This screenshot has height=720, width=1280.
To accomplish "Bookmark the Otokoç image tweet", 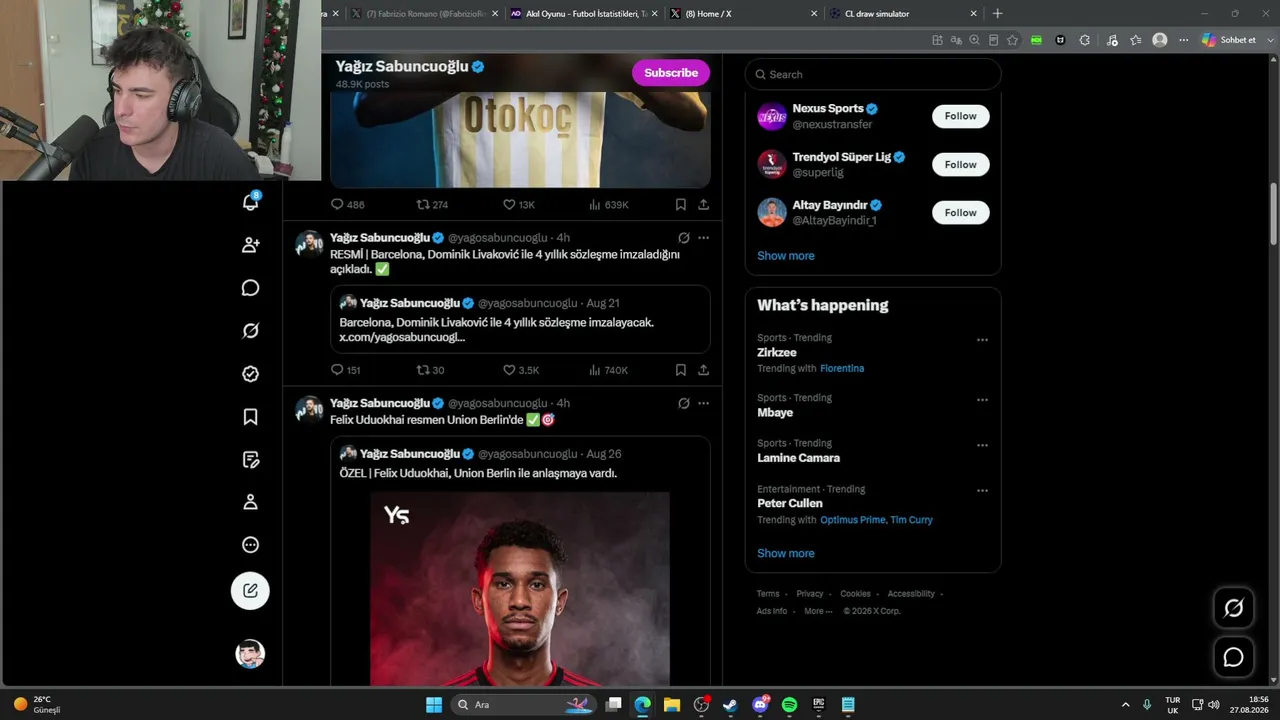I will coord(681,204).
